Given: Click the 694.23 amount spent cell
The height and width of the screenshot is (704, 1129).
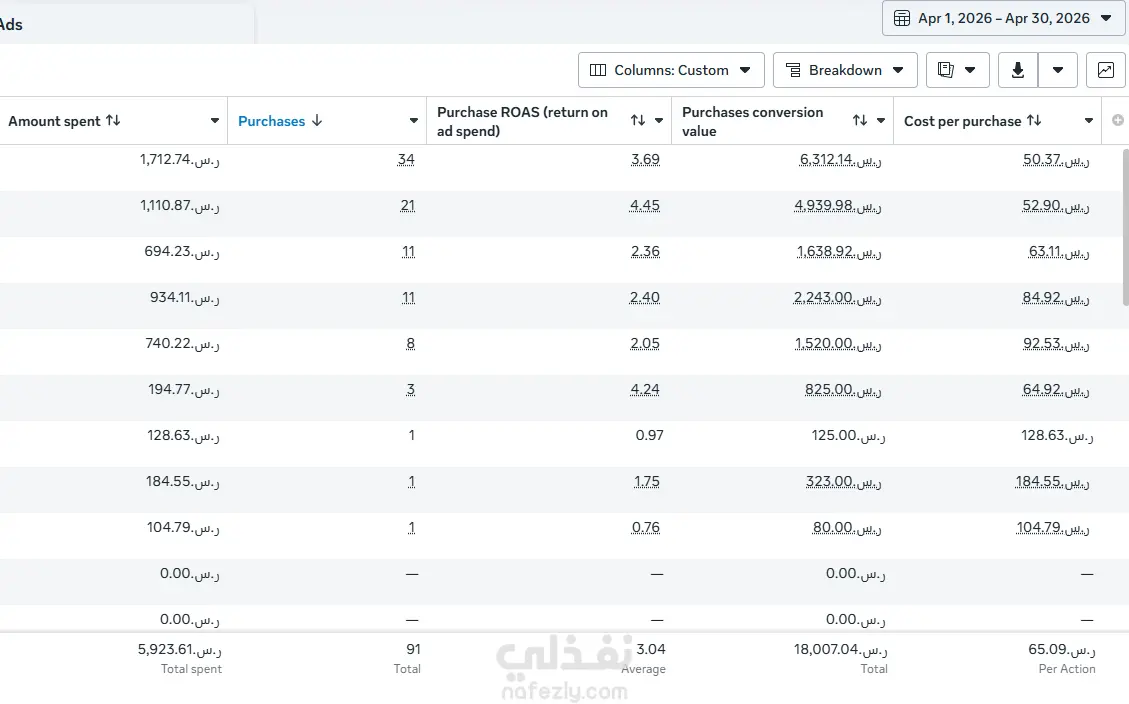Looking at the screenshot, I should coord(181,251).
